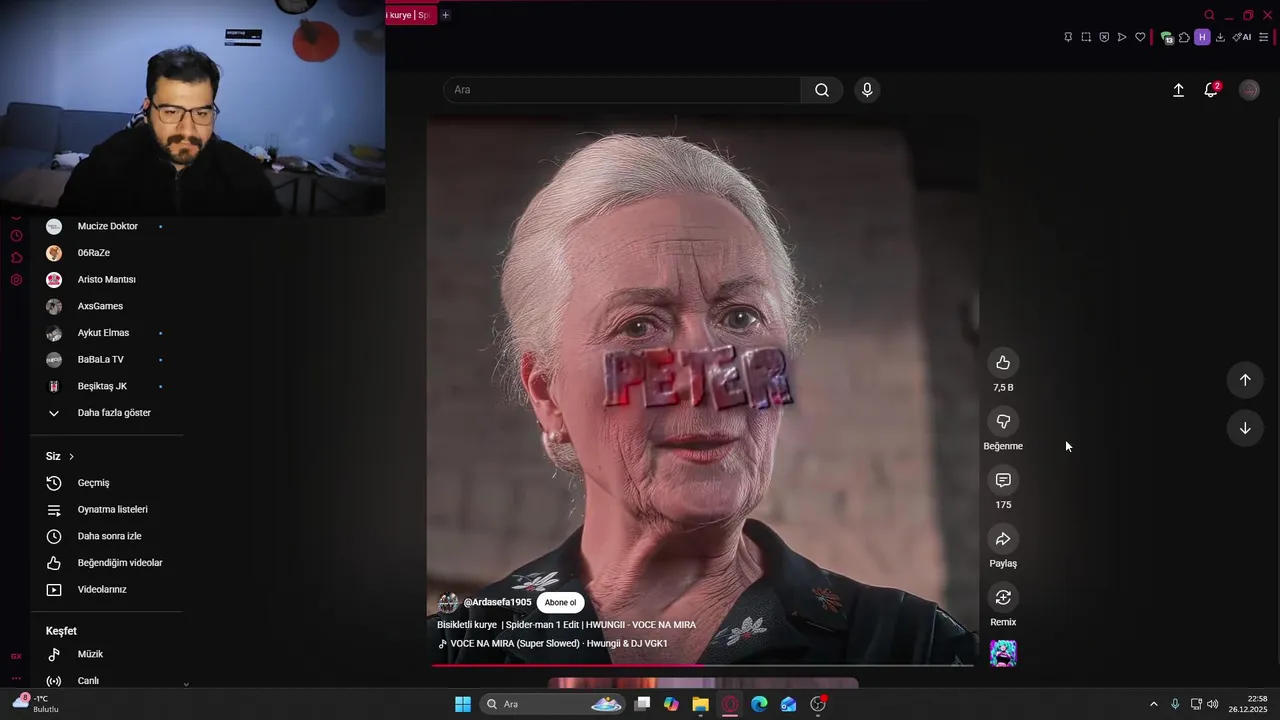Open browser downloads icon
The height and width of the screenshot is (720, 1280).
[1220, 37]
